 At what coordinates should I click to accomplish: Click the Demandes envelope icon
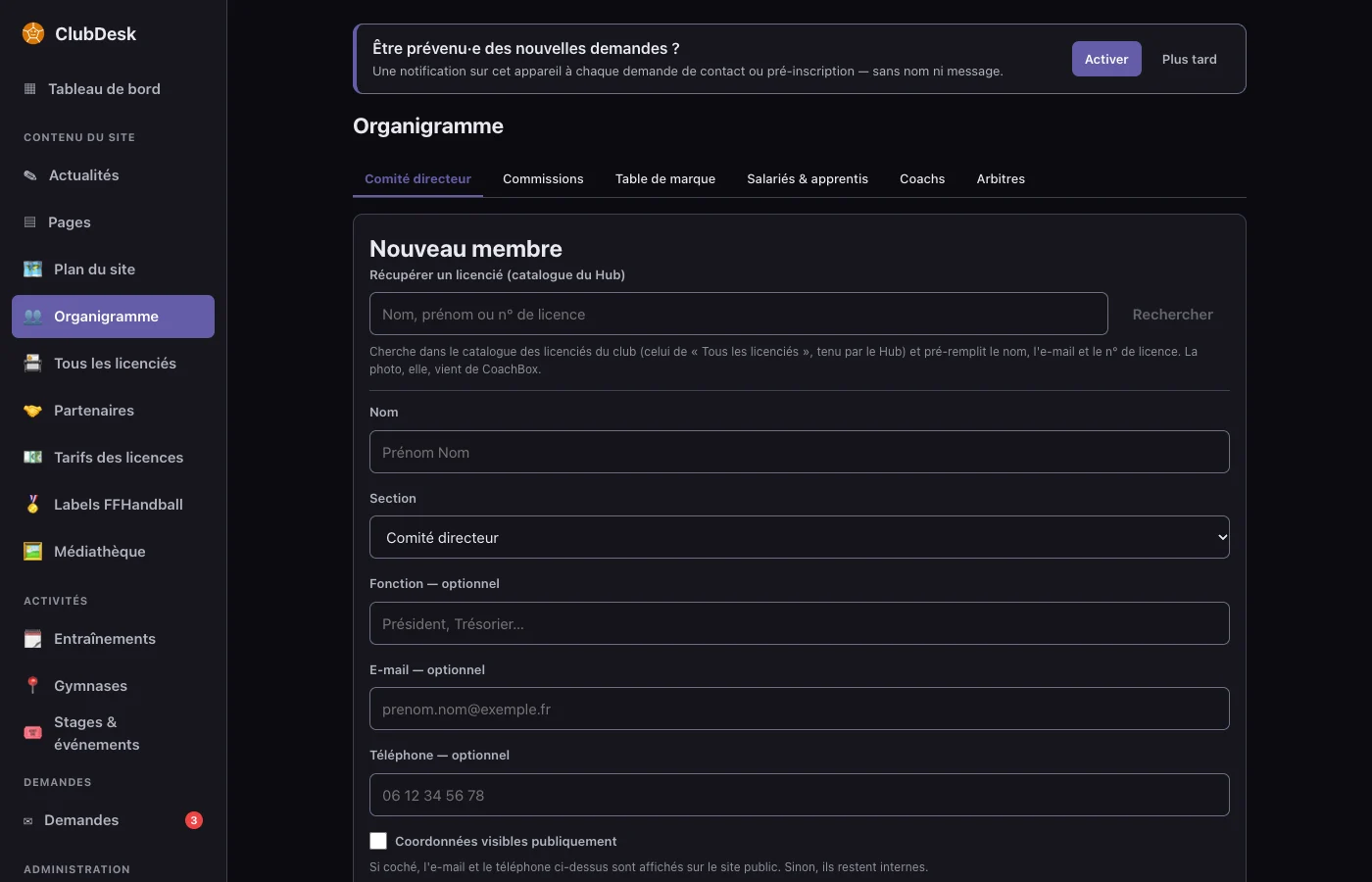(27, 821)
